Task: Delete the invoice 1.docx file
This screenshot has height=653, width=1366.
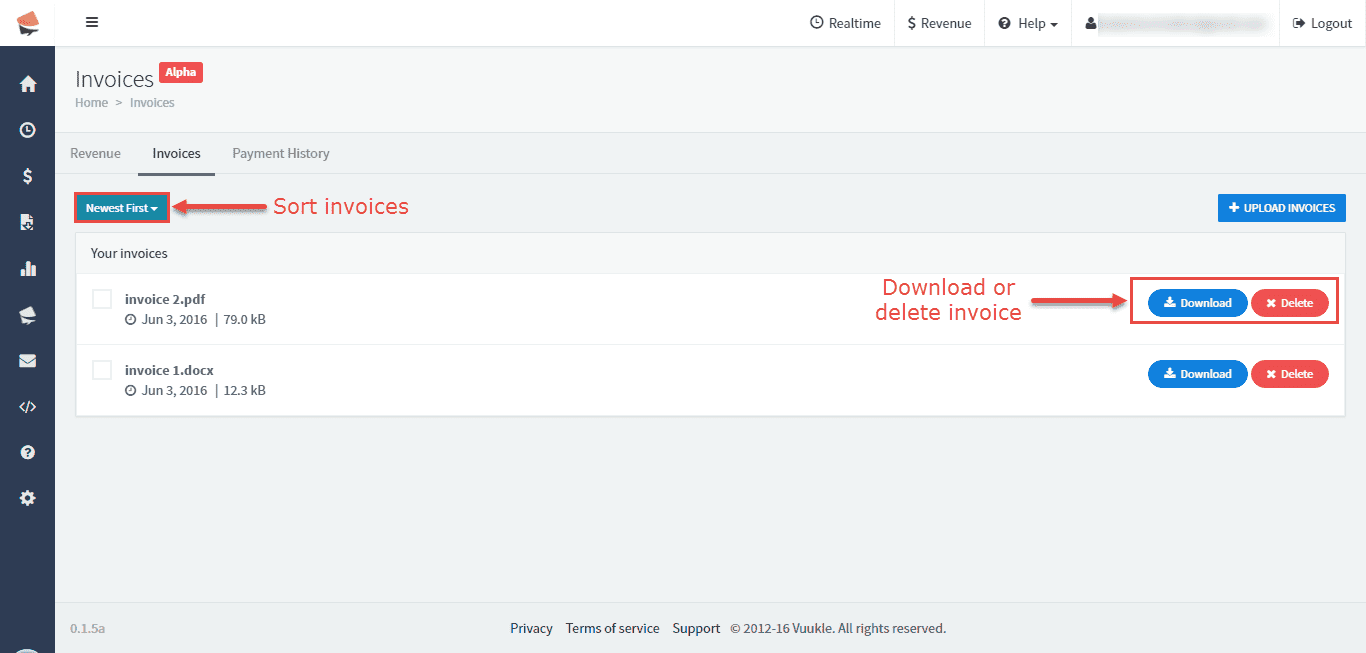Action: 1289,374
